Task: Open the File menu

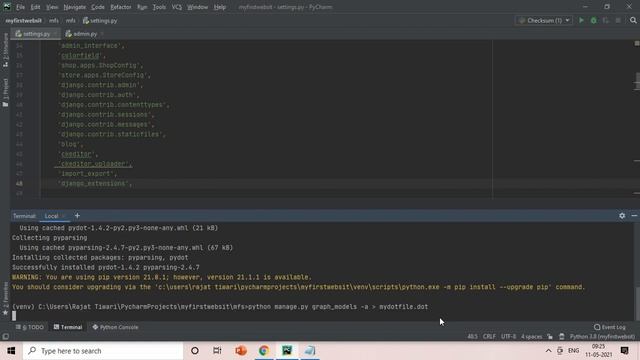Action: (20, 7)
